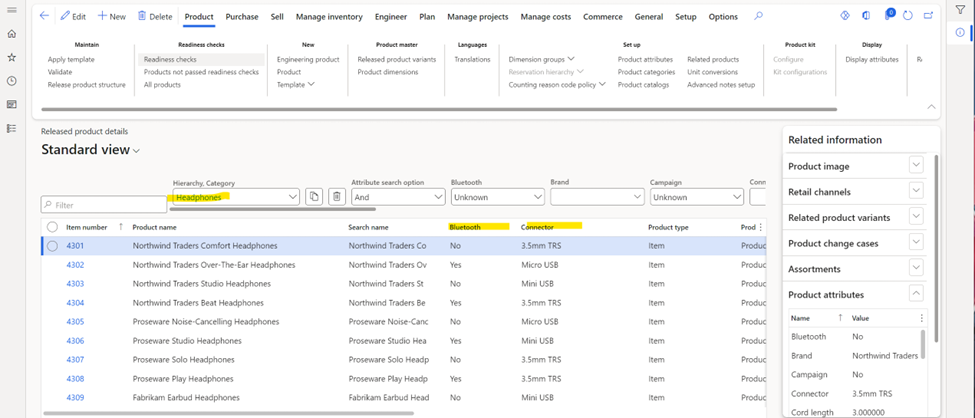Viewport: 975px width, 418px height.
Task: Open the Standard view selector
Action: coord(91,150)
